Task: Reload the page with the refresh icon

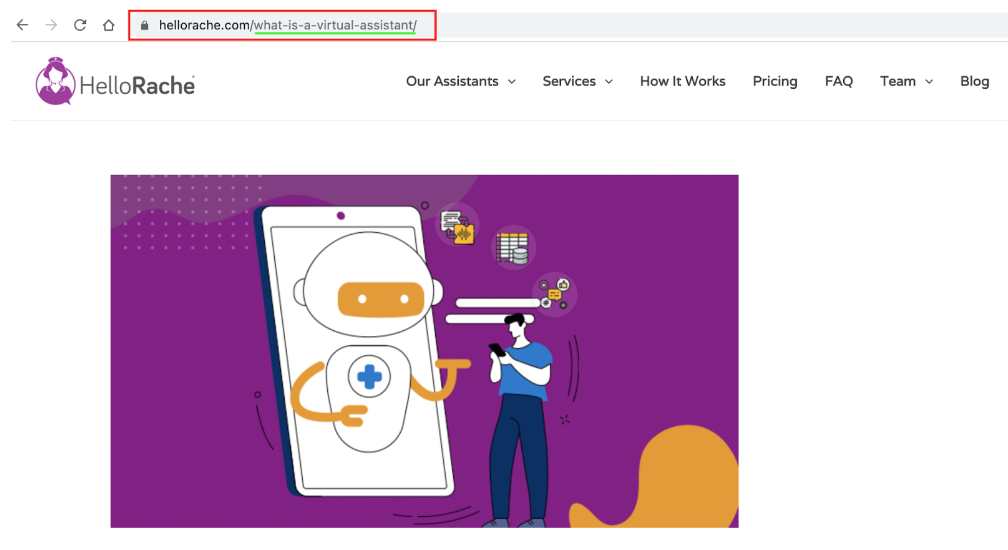Action: [80, 25]
